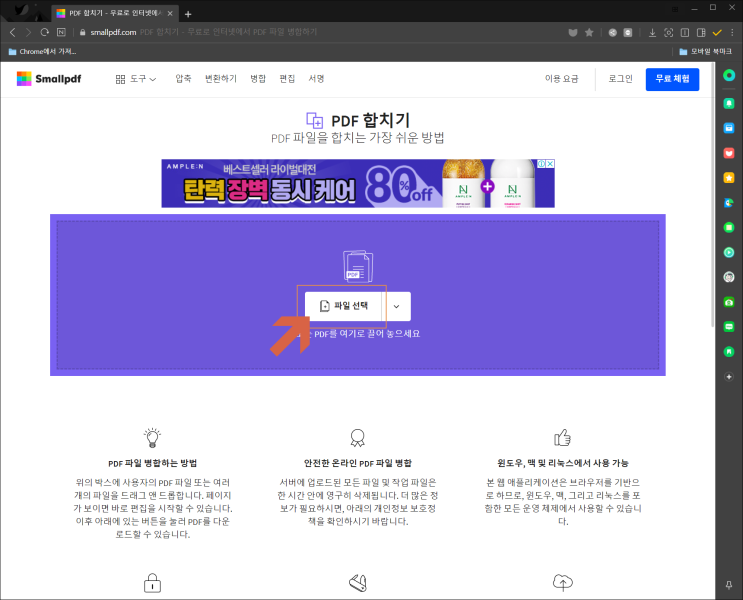Open the green camera sidebar icon

[x=729, y=302]
